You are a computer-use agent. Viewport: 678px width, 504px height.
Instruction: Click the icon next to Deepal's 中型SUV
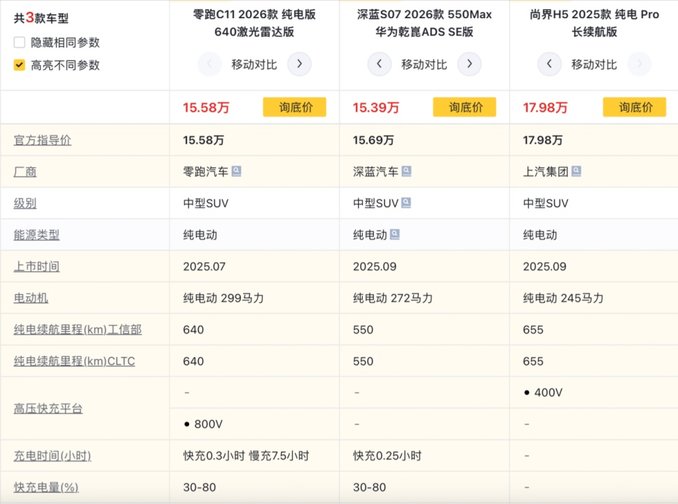[406, 203]
